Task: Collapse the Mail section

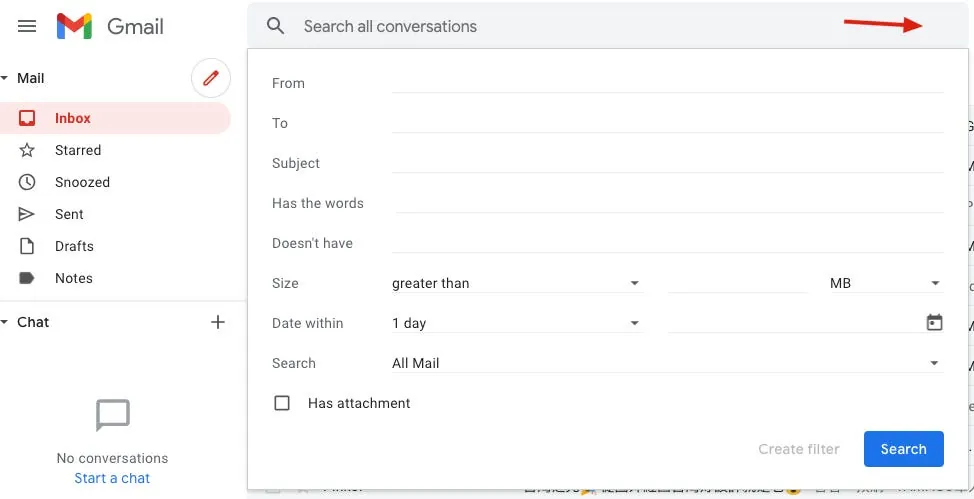Action: [5, 78]
